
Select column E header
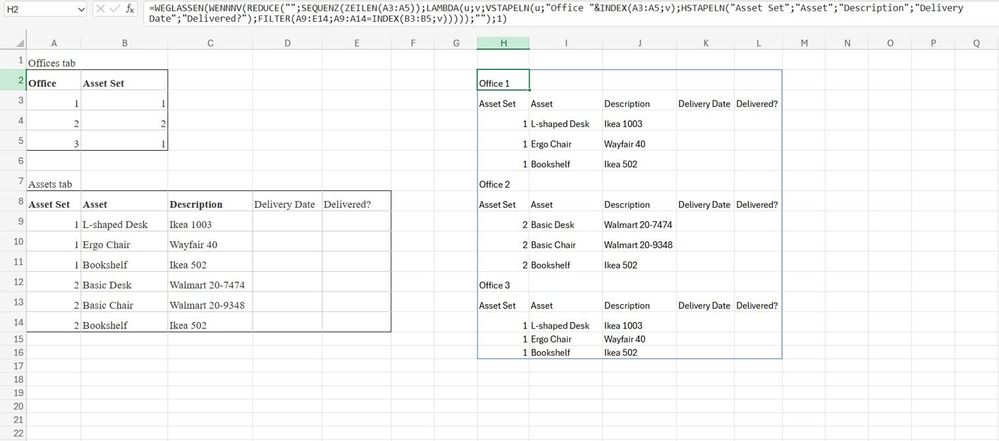click(357, 43)
